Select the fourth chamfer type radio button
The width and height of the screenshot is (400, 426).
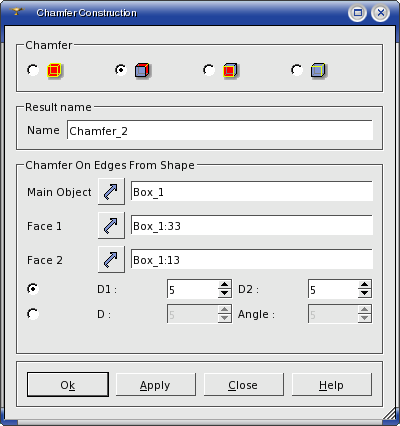297,70
